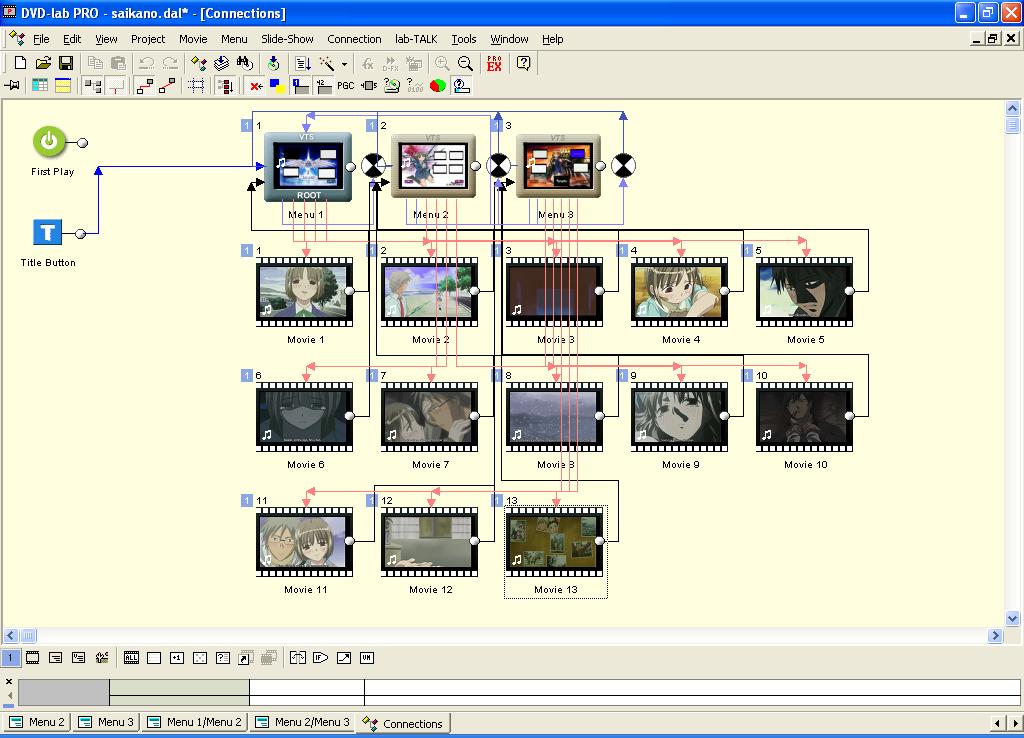1024x738 pixels.
Task: Select the blue Title Button icon
Action: point(48,233)
